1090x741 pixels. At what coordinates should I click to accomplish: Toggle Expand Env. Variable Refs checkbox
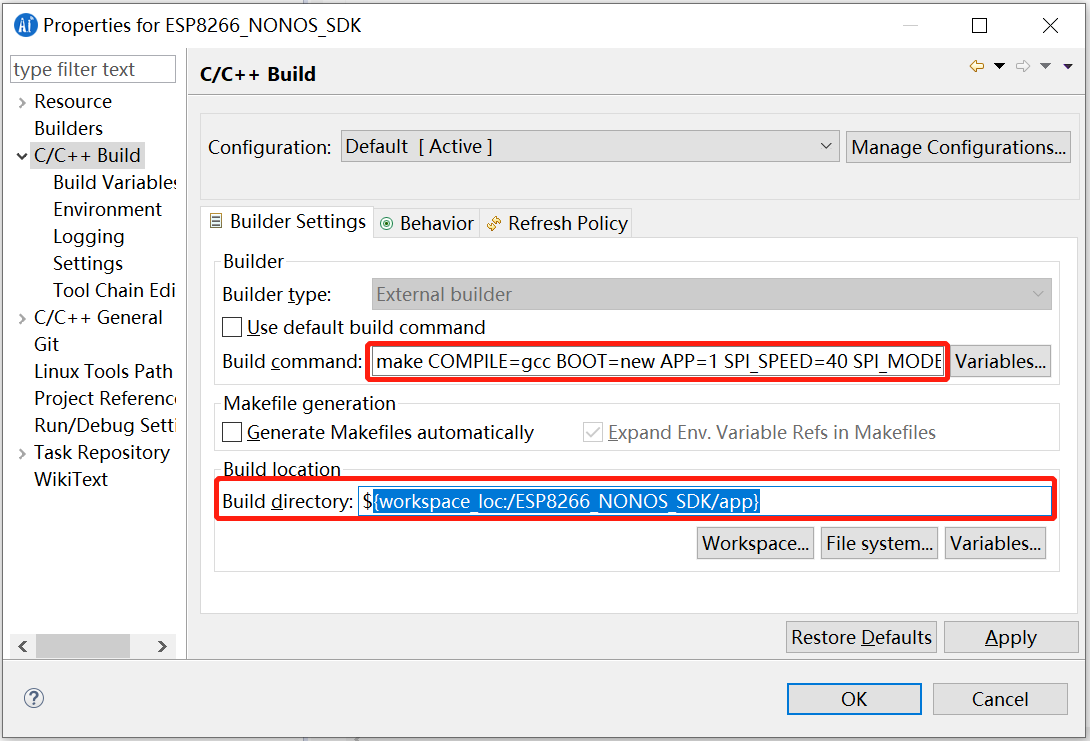click(593, 433)
